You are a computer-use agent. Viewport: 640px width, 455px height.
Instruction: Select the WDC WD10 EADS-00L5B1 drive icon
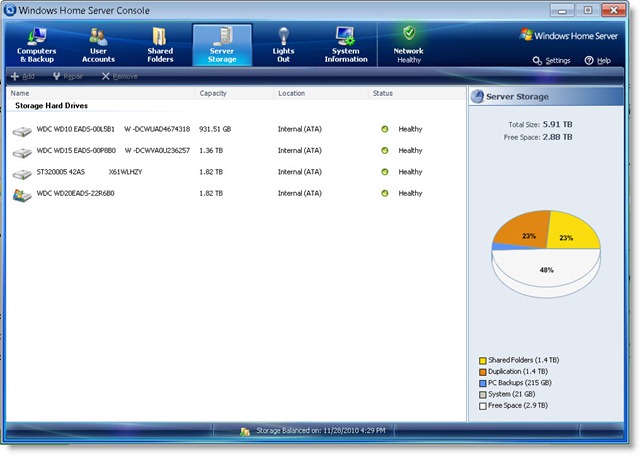22,131
